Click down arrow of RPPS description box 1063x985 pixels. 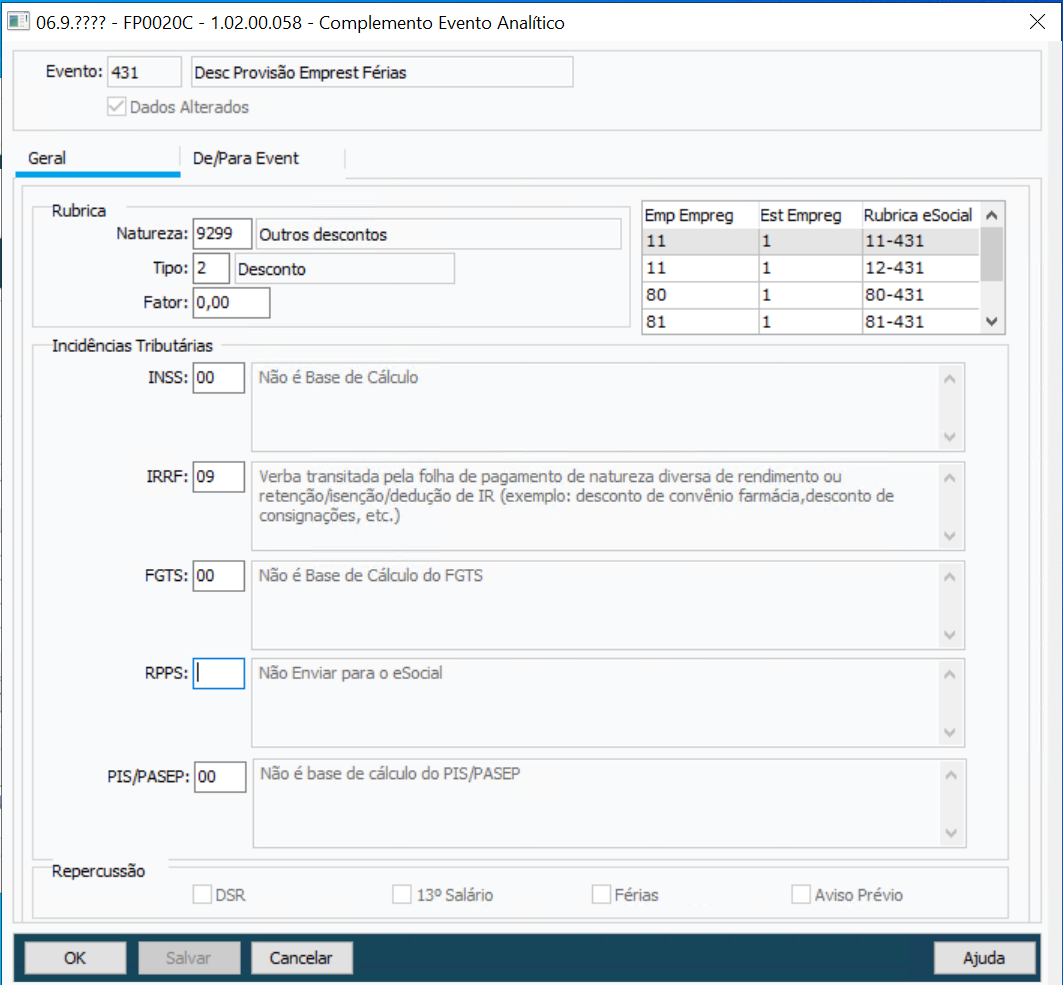[x=950, y=732]
